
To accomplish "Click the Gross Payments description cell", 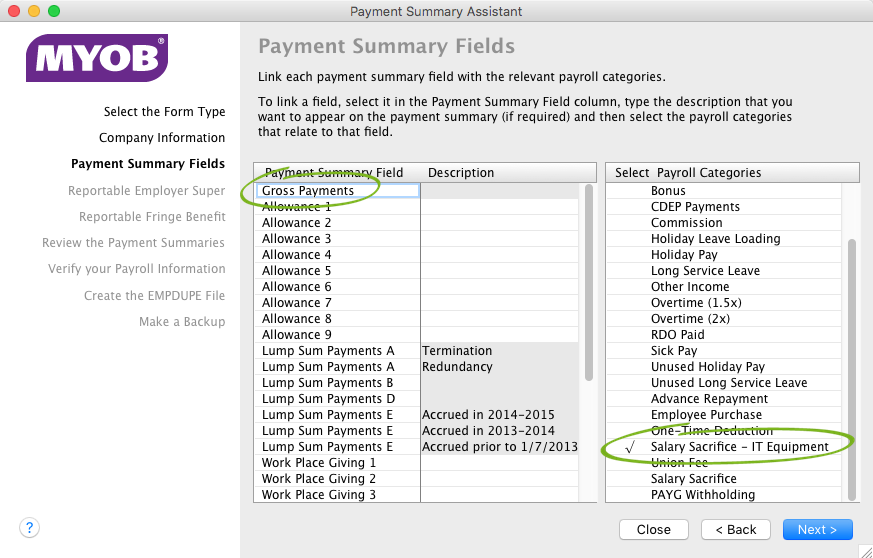I will (500, 190).
